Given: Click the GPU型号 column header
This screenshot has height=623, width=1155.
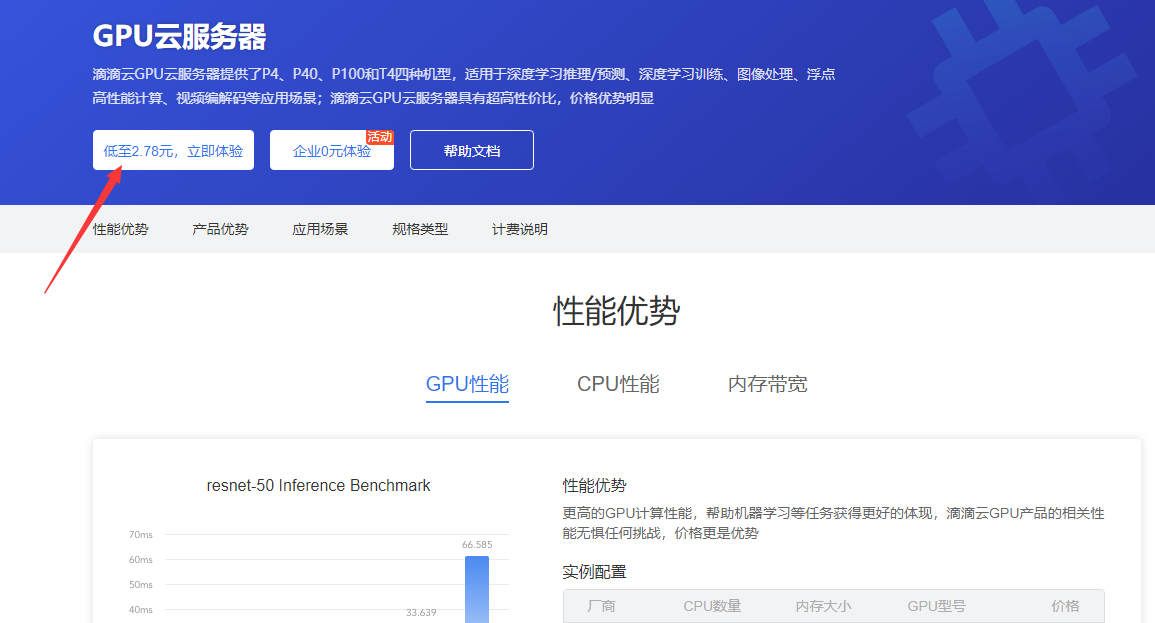Looking at the screenshot, I should (x=936, y=606).
